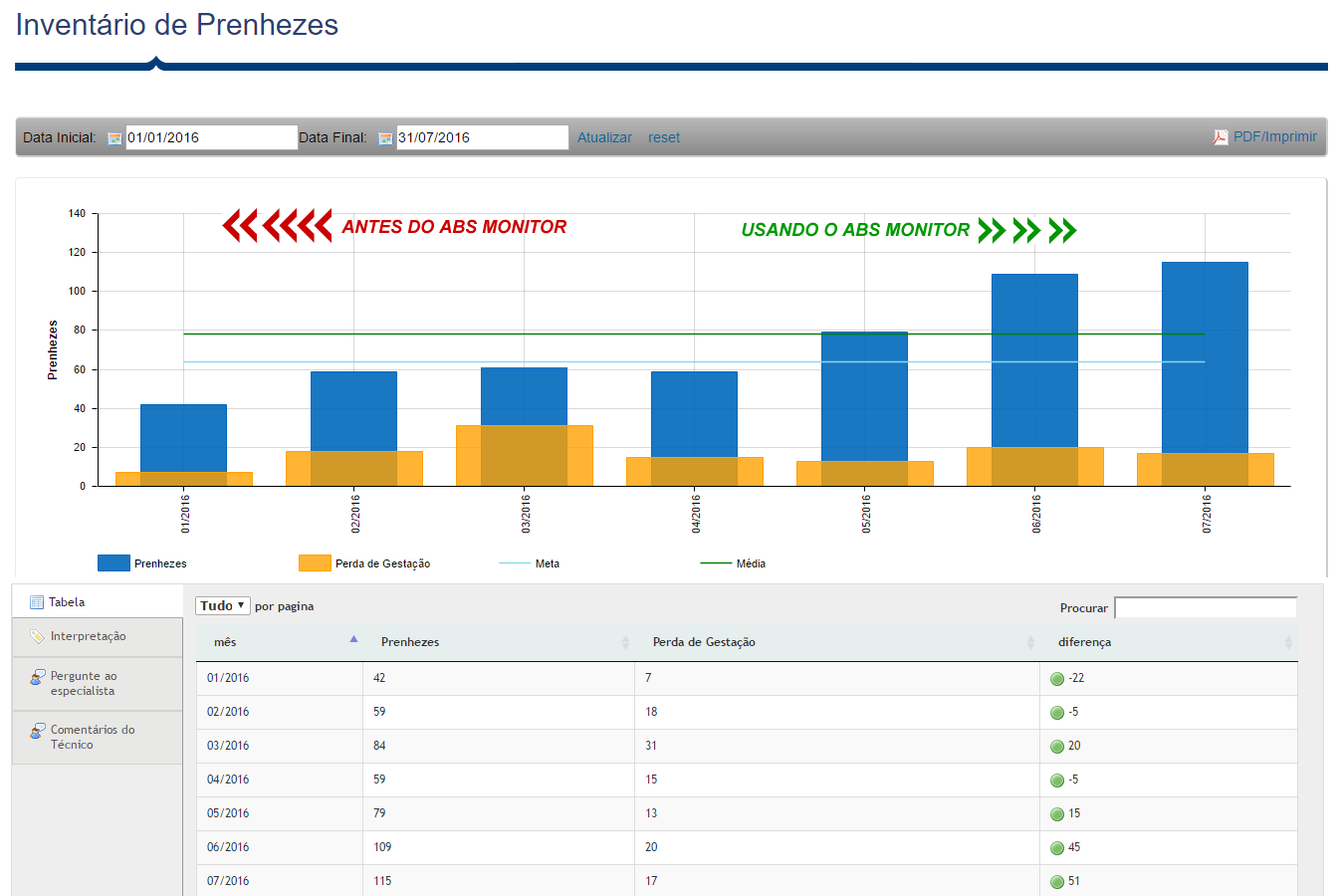Open the Comentários do Técnico tab
1338x896 pixels.
(98, 738)
